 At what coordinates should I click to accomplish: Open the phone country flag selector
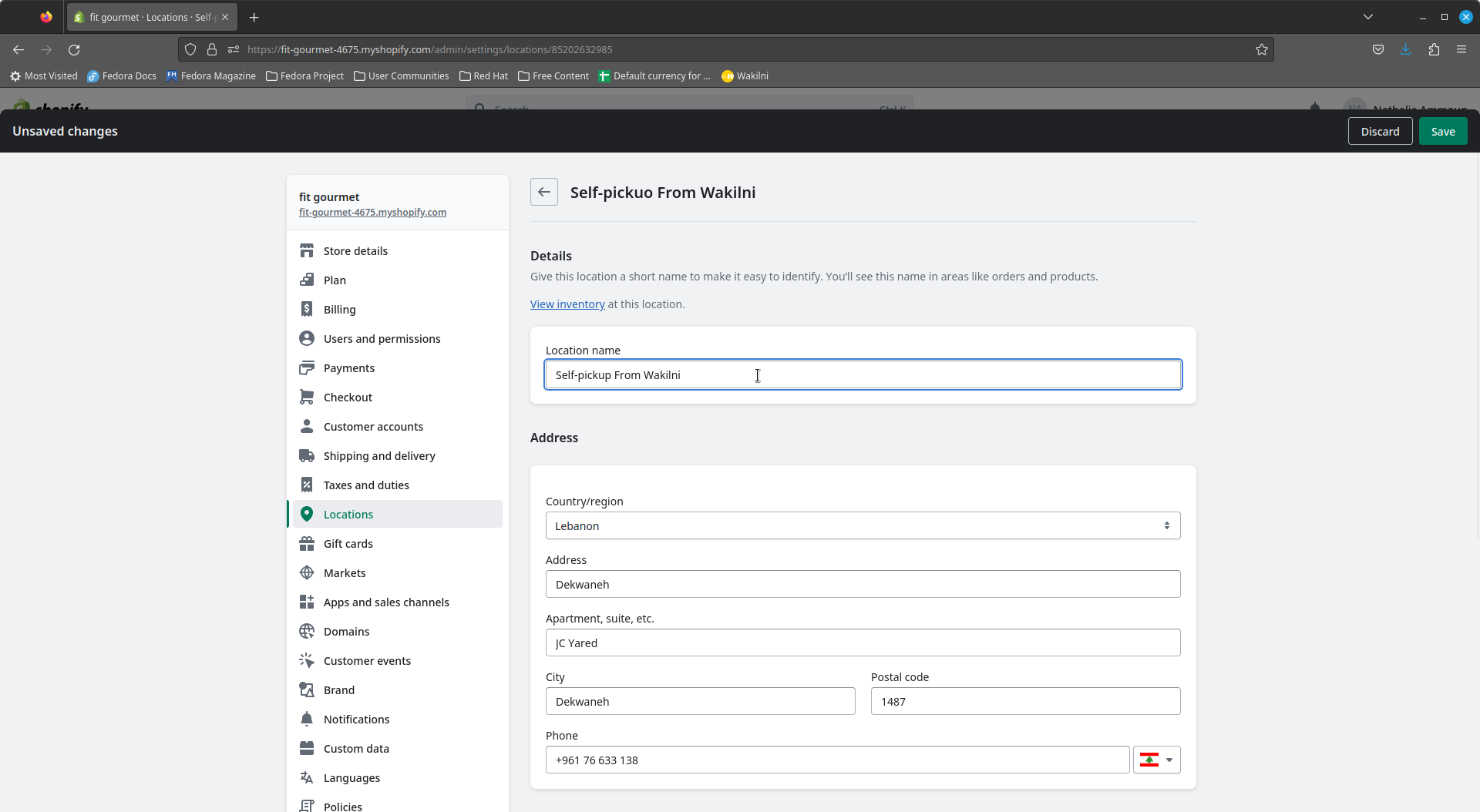tap(1156, 760)
